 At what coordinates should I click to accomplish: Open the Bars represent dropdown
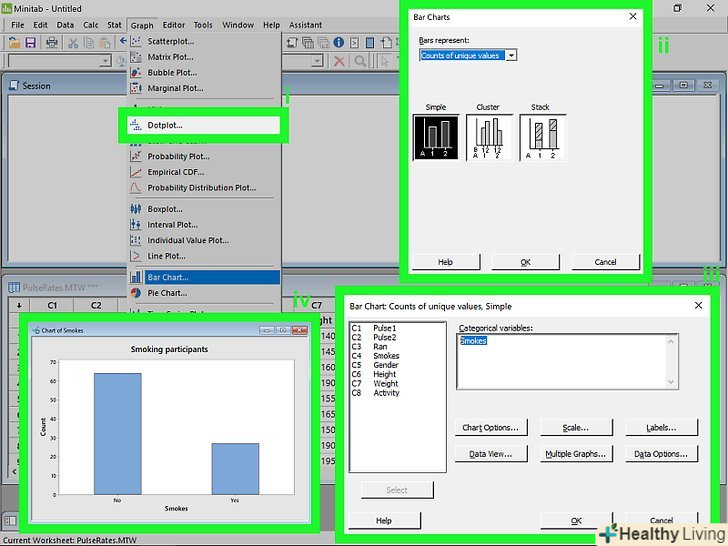point(511,55)
